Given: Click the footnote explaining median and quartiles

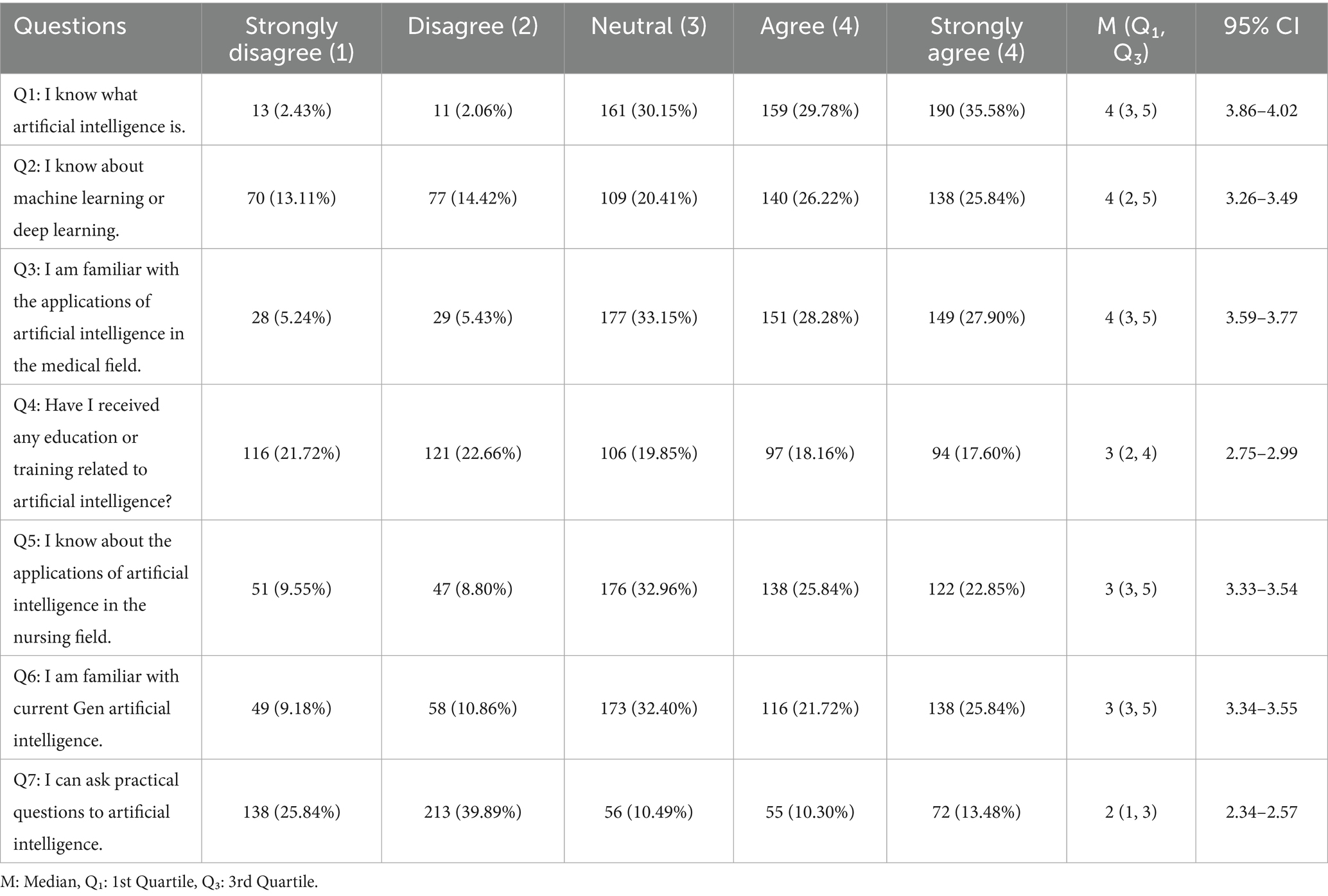Looking at the screenshot, I should coord(159,882).
